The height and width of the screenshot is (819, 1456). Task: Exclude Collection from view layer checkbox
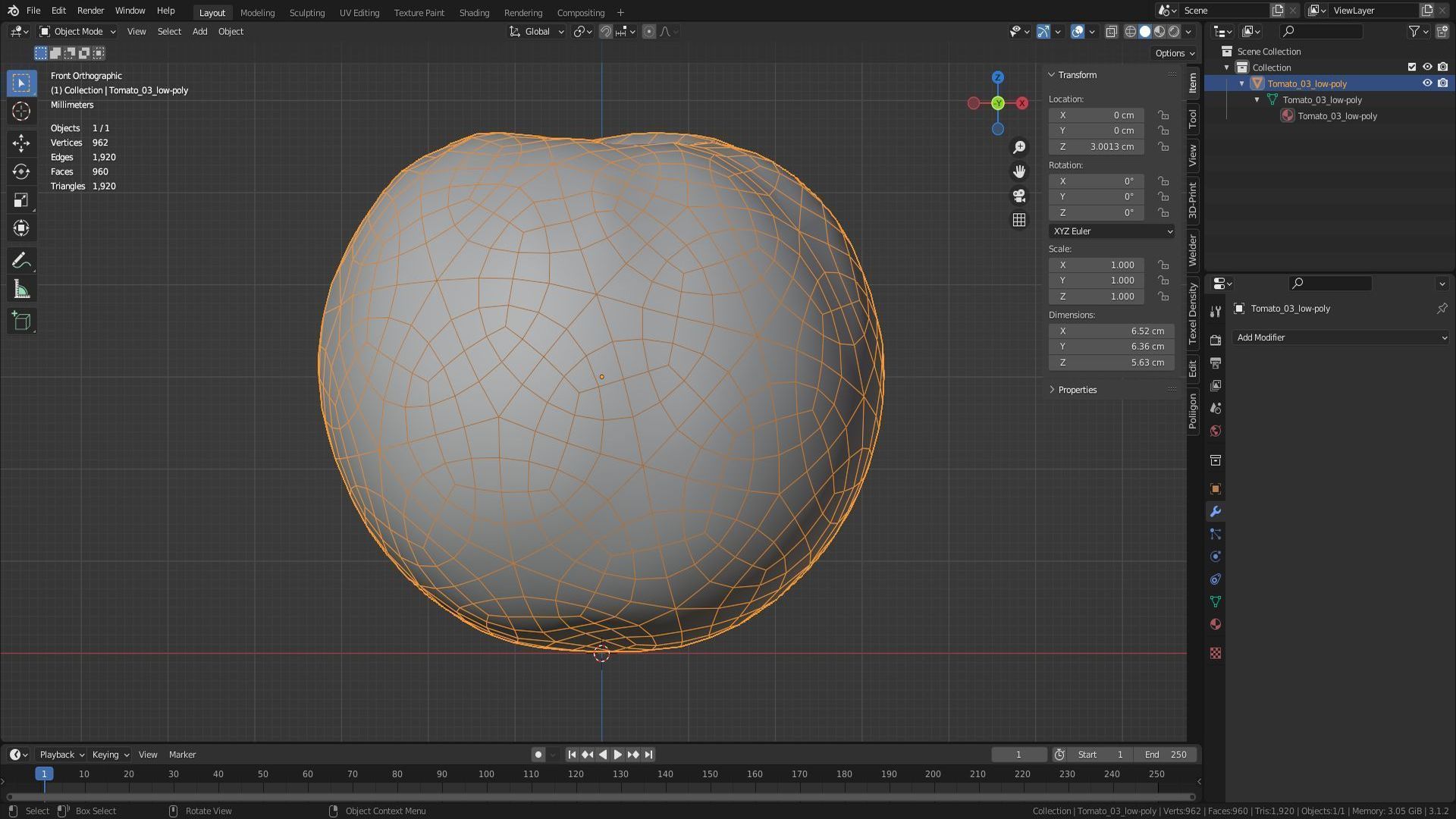[x=1411, y=67]
